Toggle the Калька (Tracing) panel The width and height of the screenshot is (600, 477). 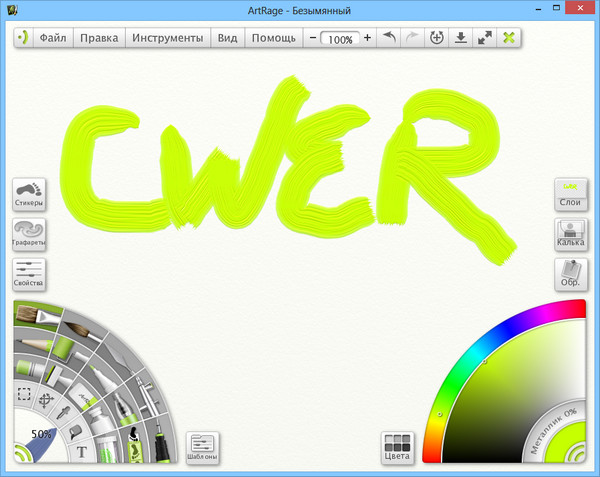pos(570,234)
